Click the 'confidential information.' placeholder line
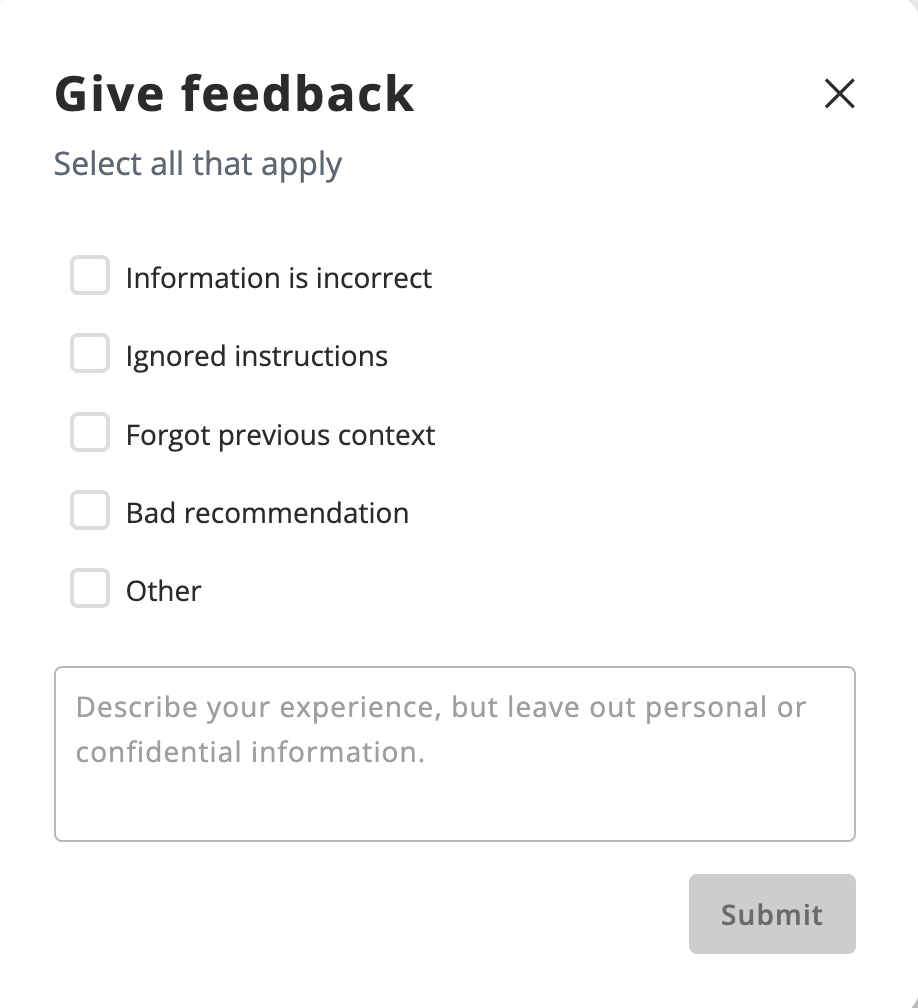 click(250, 752)
